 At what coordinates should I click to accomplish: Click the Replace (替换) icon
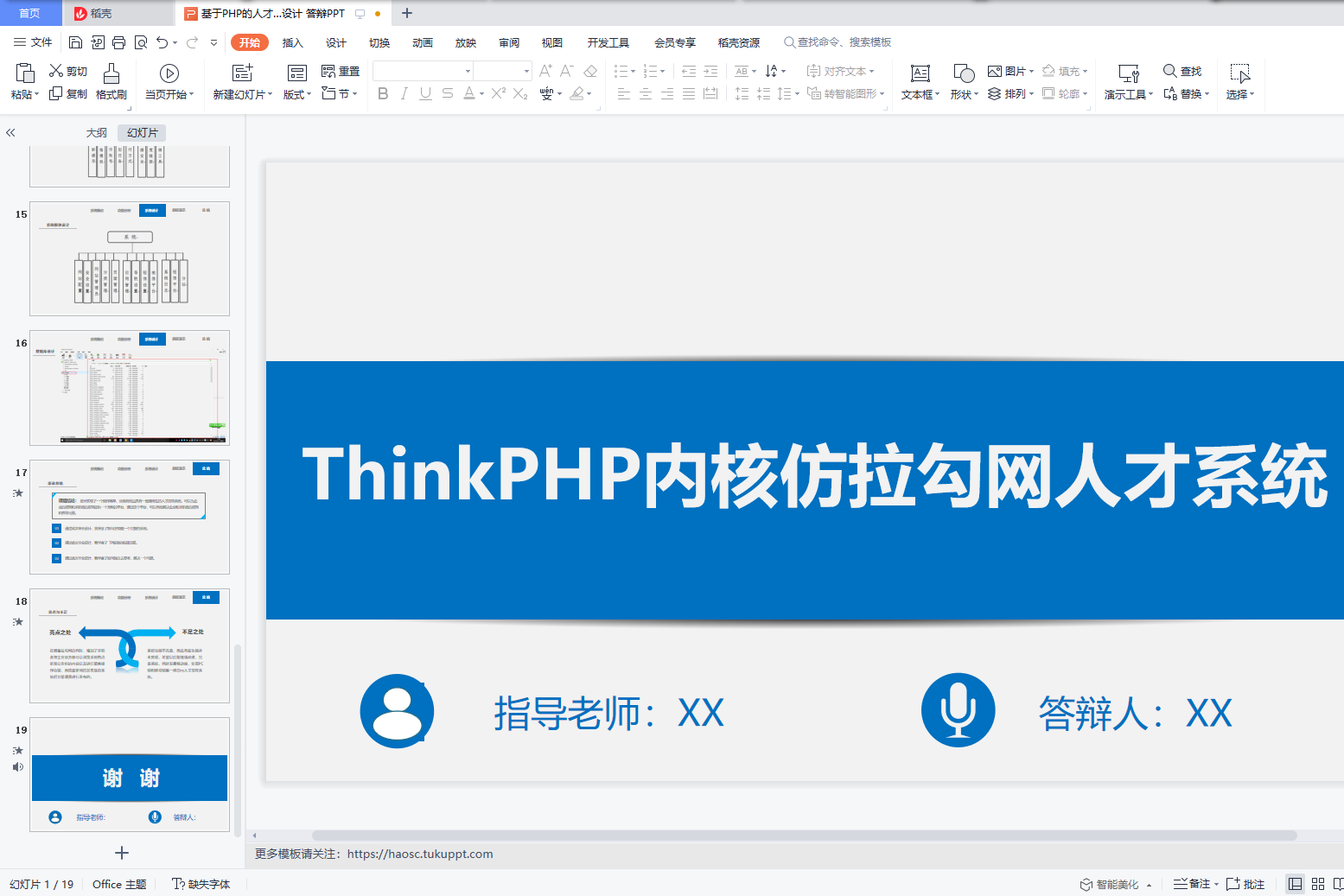click(1170, 93)
